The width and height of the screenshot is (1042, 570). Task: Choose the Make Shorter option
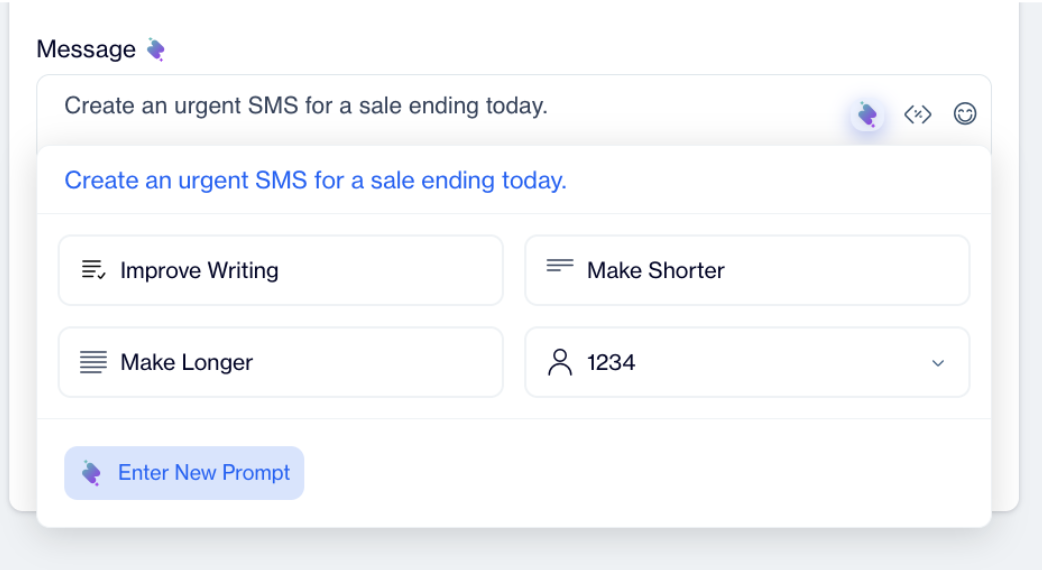[746, 270]
